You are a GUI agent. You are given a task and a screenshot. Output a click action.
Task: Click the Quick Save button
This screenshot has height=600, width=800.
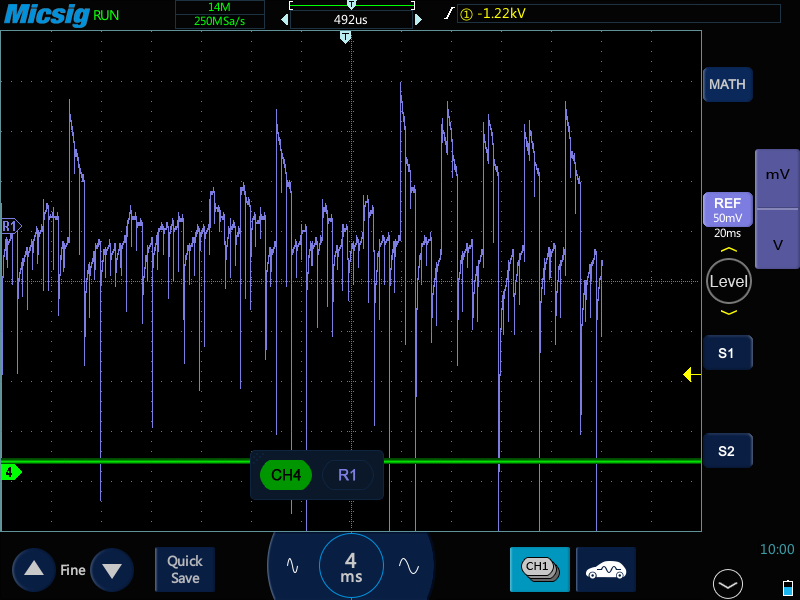point(184,569)
